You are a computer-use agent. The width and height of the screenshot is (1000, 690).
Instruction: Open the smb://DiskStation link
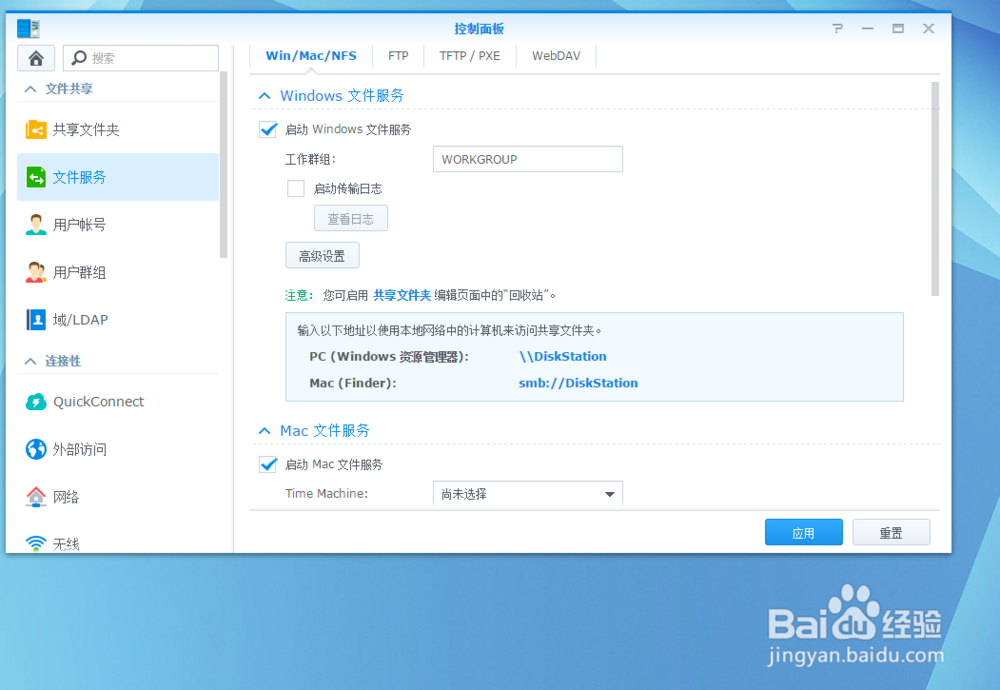[578, 382]
